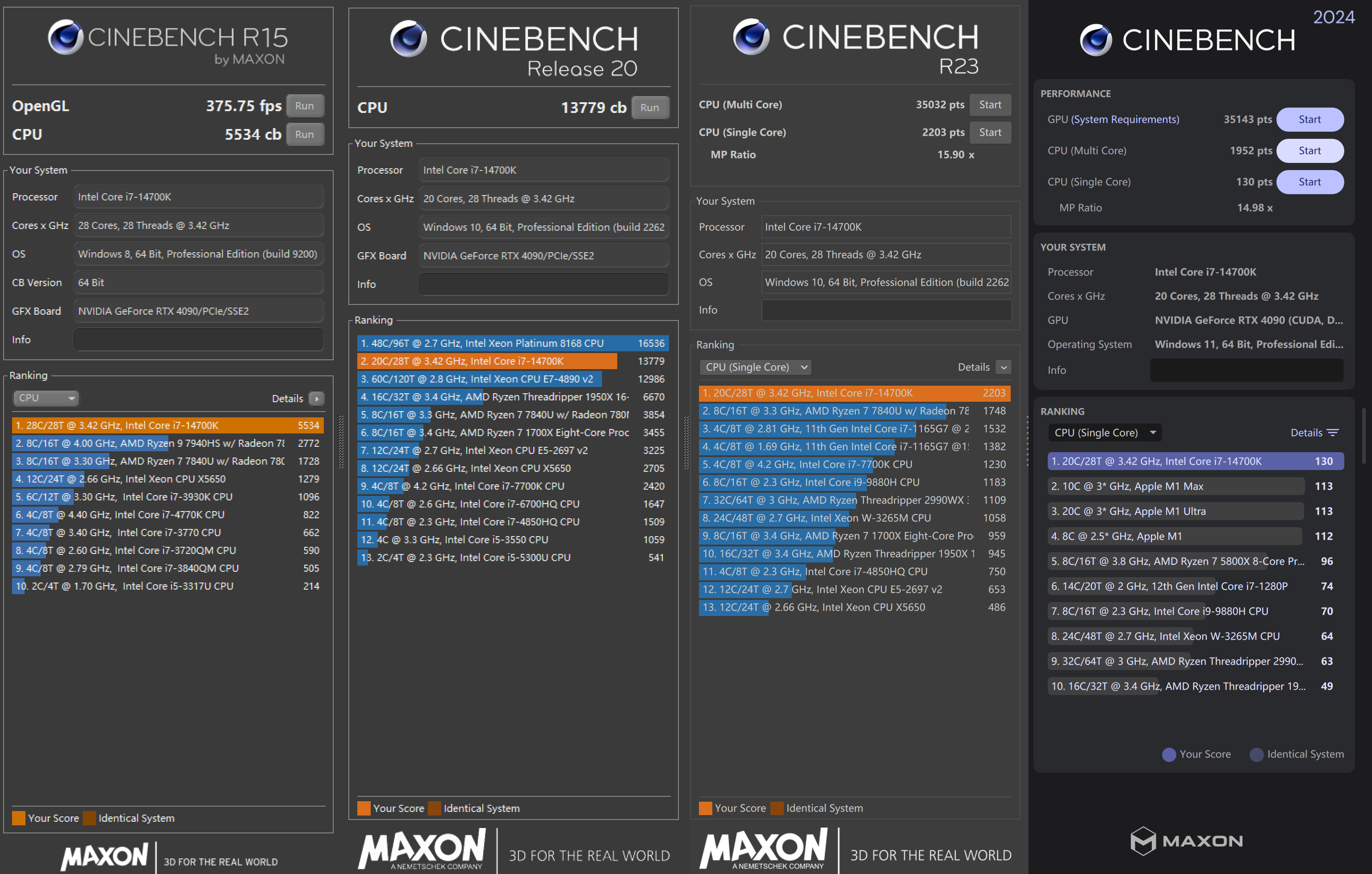
Task: Select Release 20 row 20C/28T Core i7-14700K
Action: click(x=513, y=361)
